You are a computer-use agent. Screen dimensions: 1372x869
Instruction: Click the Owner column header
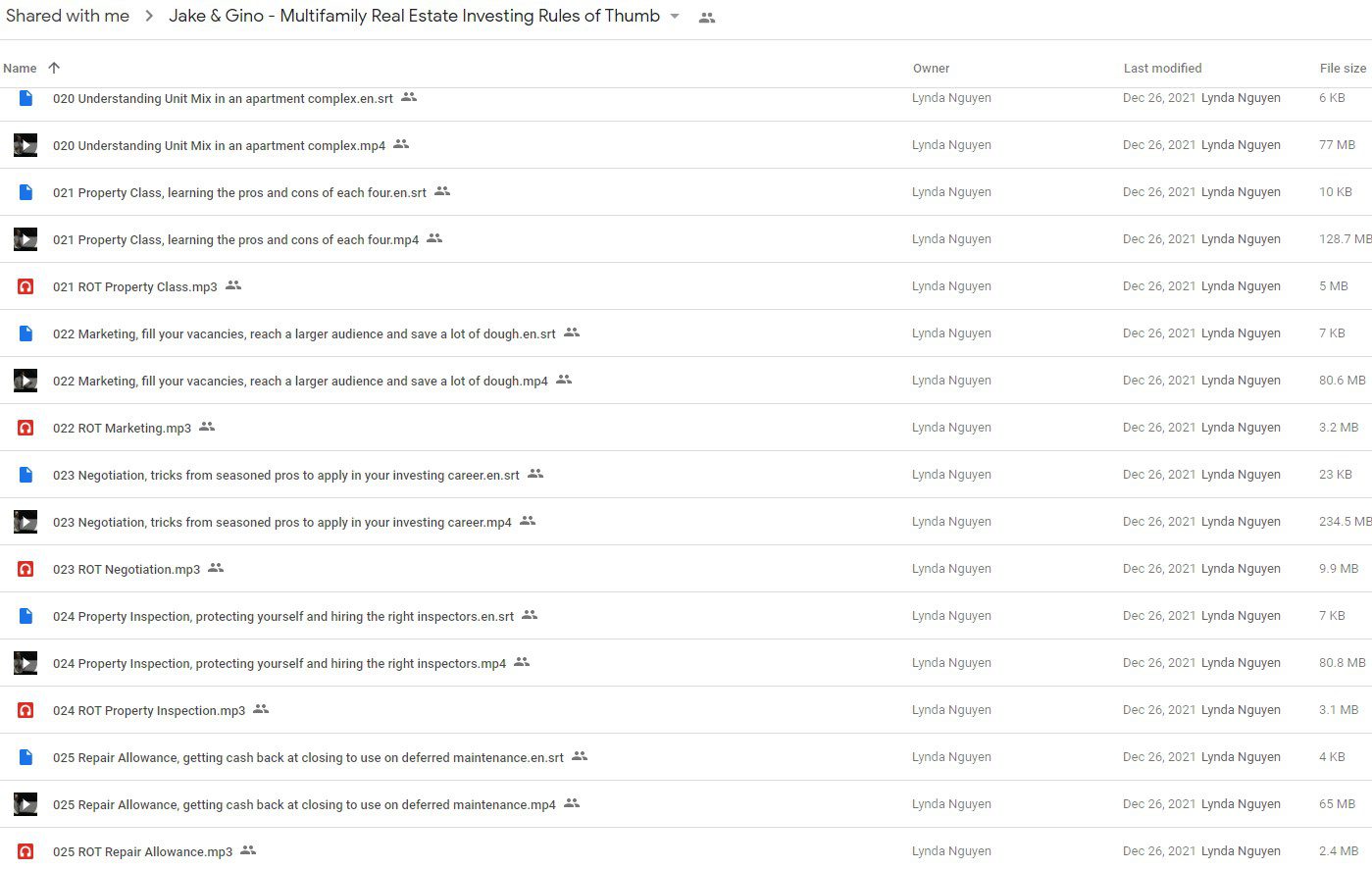(x=931, y=68)
